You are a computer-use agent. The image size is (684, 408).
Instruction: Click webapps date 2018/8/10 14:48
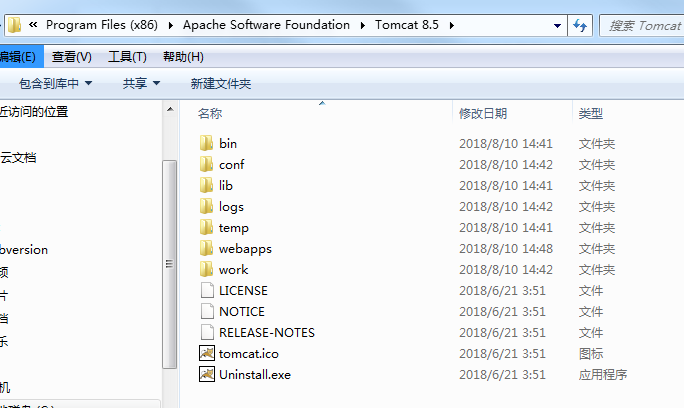click(506, 249)
